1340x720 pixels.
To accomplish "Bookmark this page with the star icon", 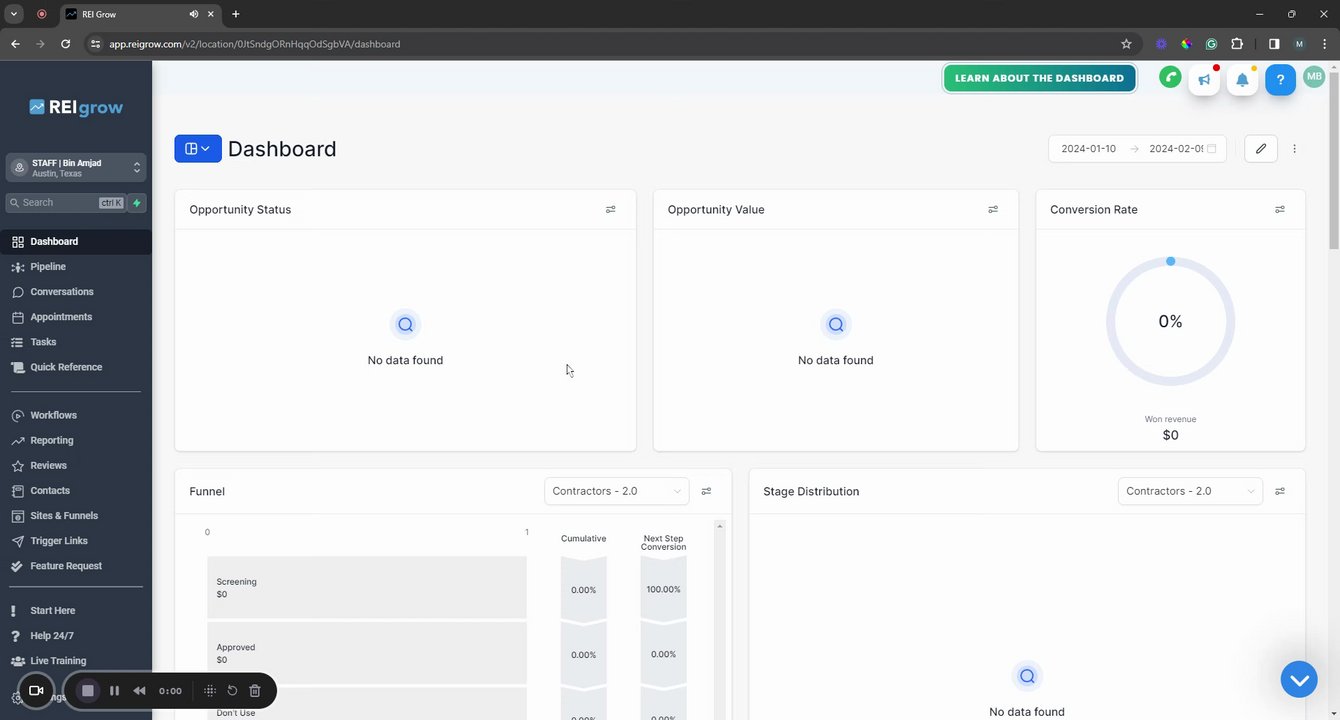I will (1126, 44).
